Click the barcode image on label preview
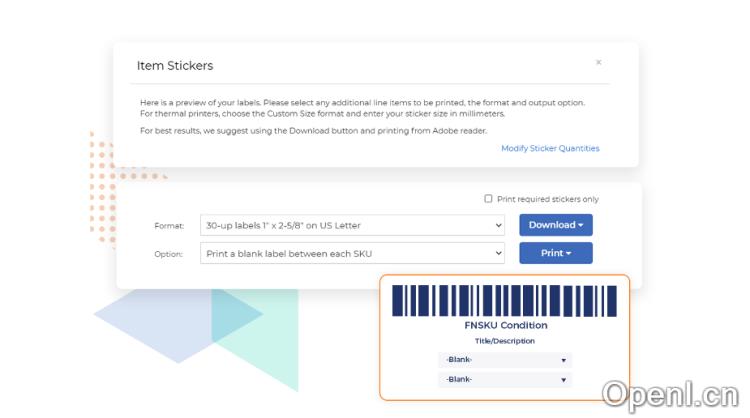 click(504, 300)
